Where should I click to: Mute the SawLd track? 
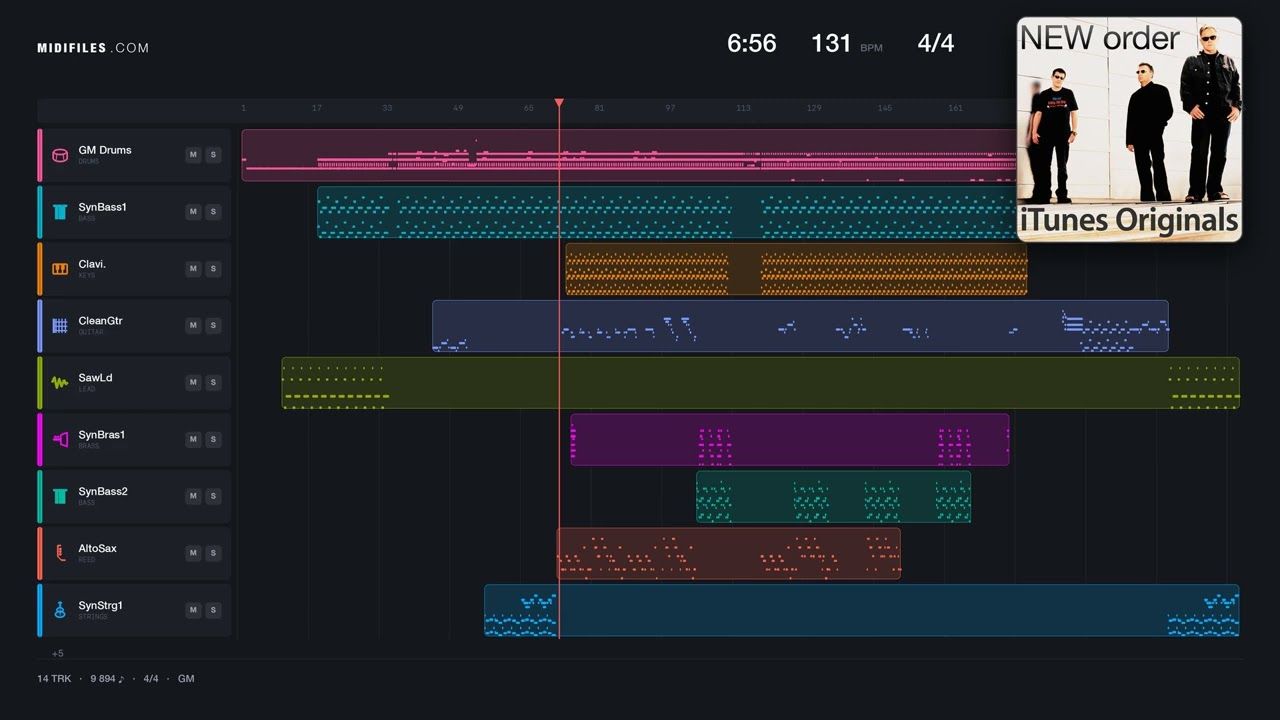(193, 383)
